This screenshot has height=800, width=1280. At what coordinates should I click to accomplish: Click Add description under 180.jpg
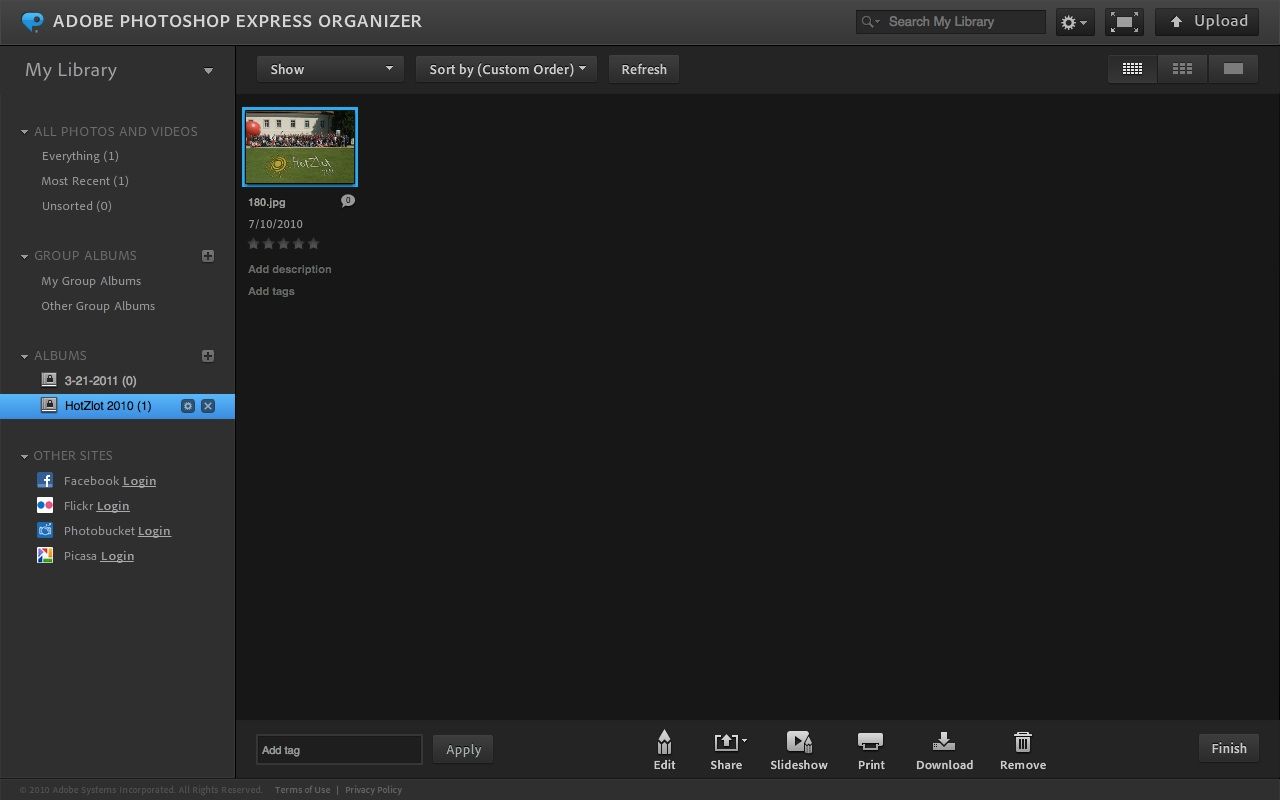290,269
